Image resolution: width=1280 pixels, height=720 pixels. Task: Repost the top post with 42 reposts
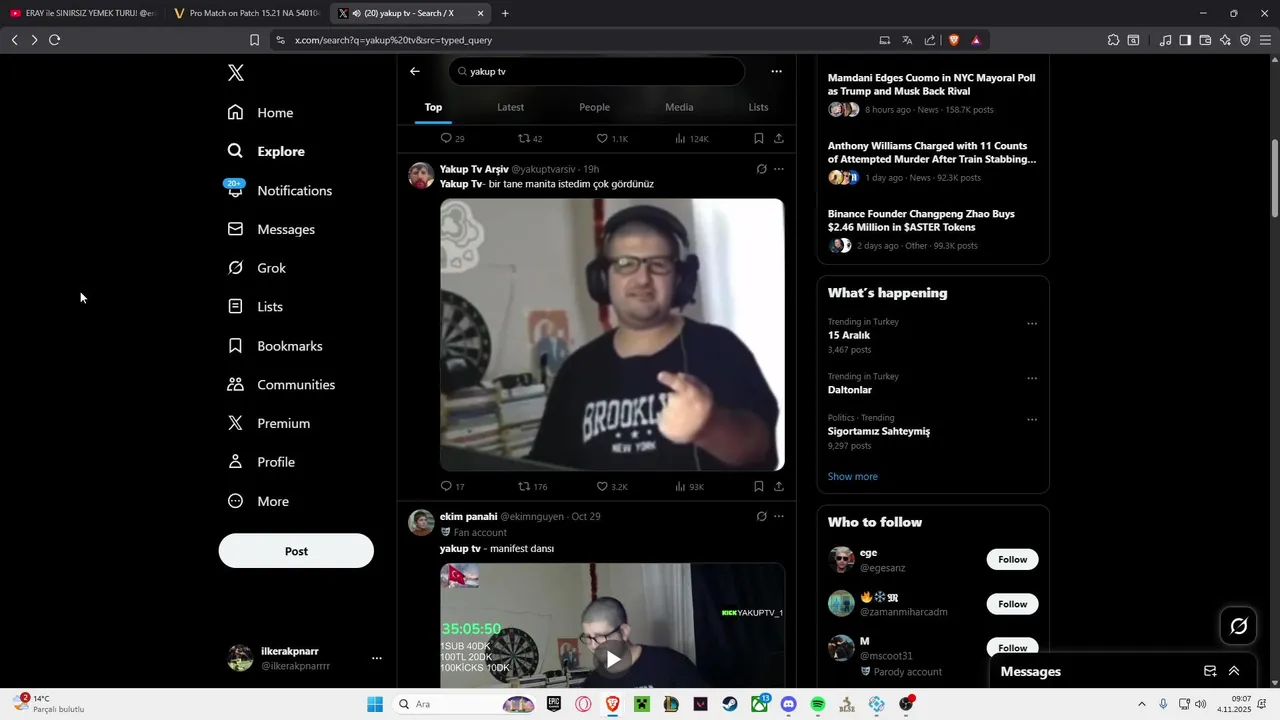coord(530,139)
